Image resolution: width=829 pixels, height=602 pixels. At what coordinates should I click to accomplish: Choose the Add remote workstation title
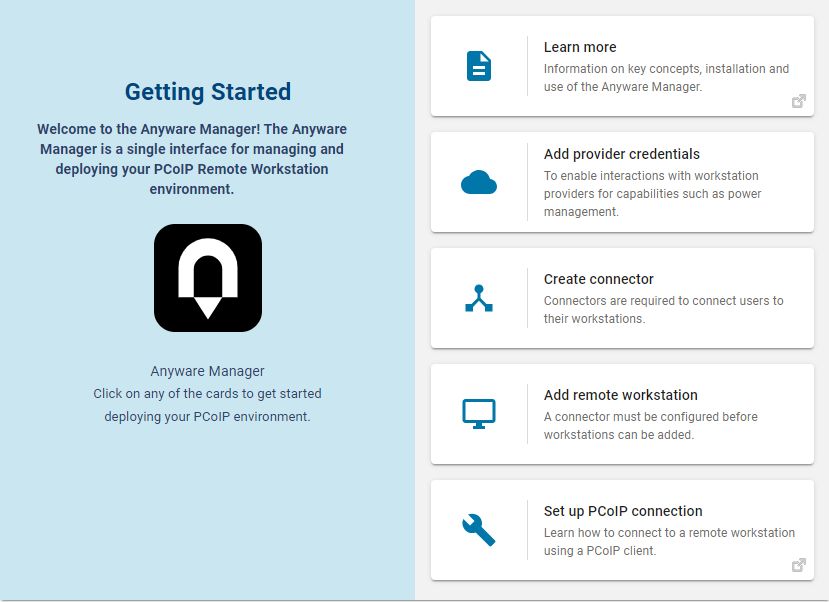point(621,395)
